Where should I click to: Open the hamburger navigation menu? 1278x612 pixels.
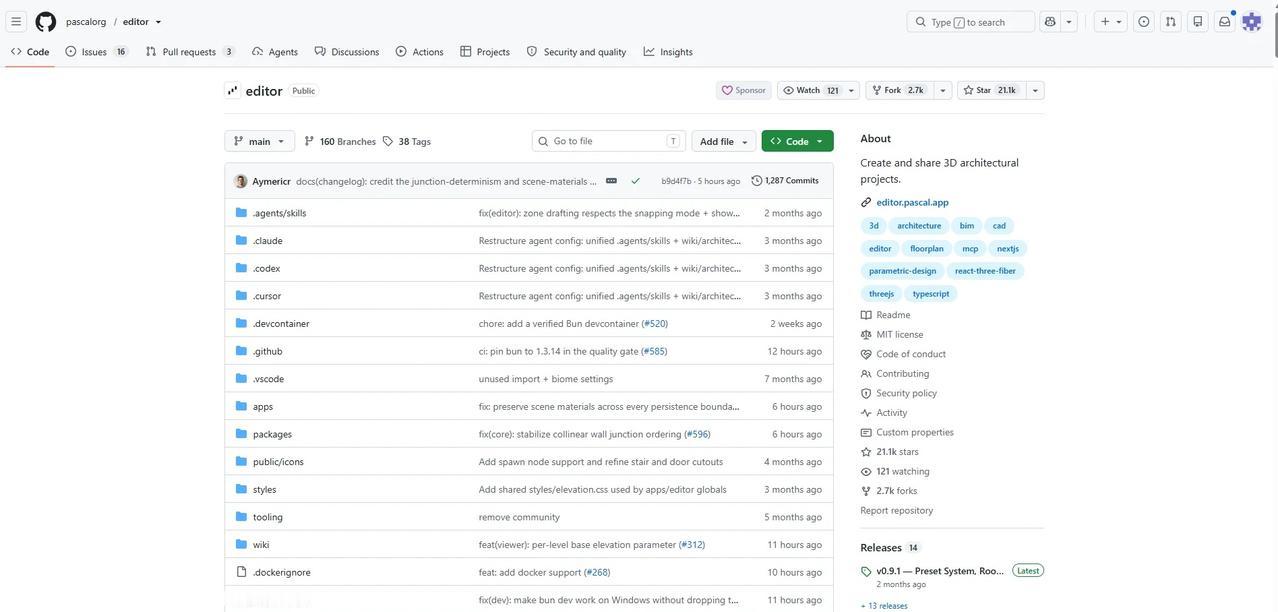pos(16,22)
